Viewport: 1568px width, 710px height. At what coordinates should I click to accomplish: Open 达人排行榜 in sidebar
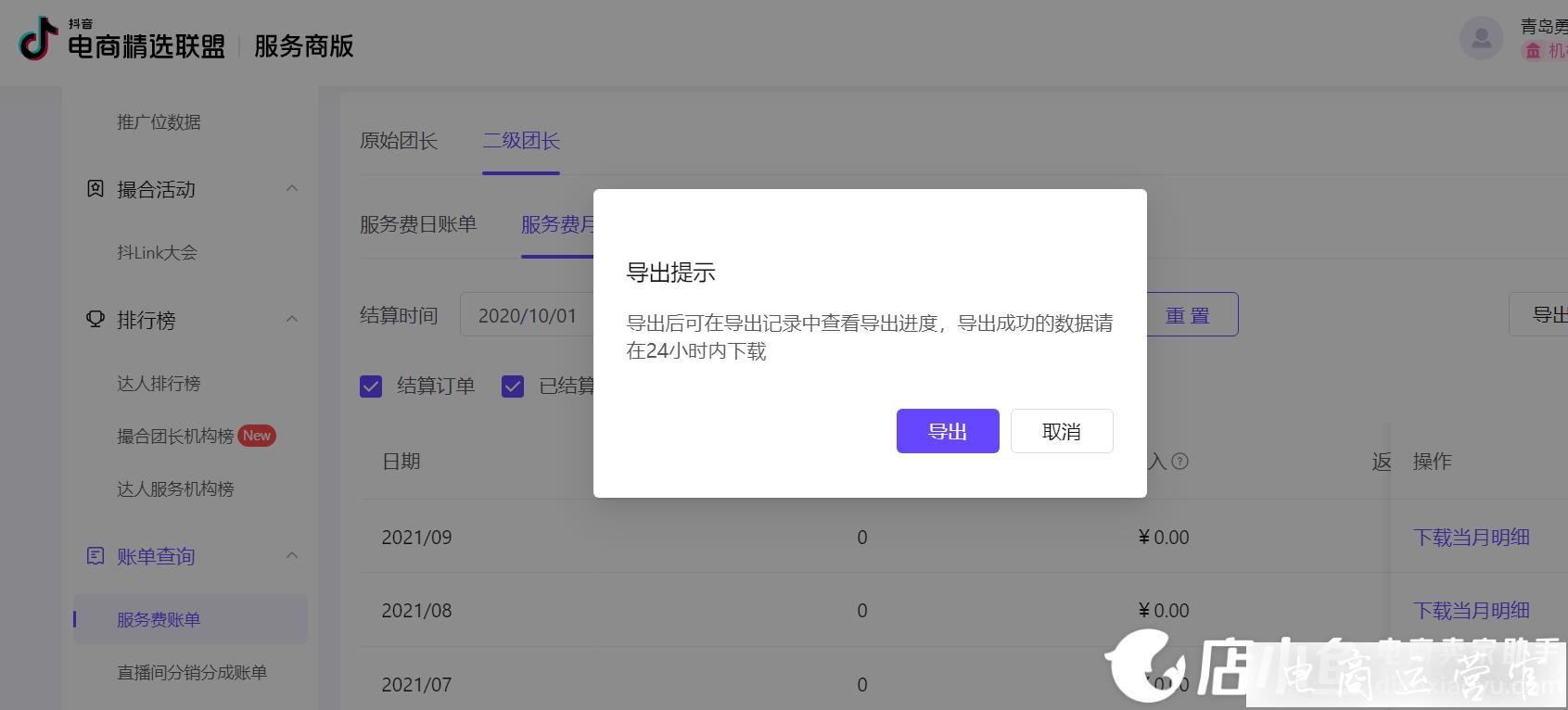[x=159, y=384]
